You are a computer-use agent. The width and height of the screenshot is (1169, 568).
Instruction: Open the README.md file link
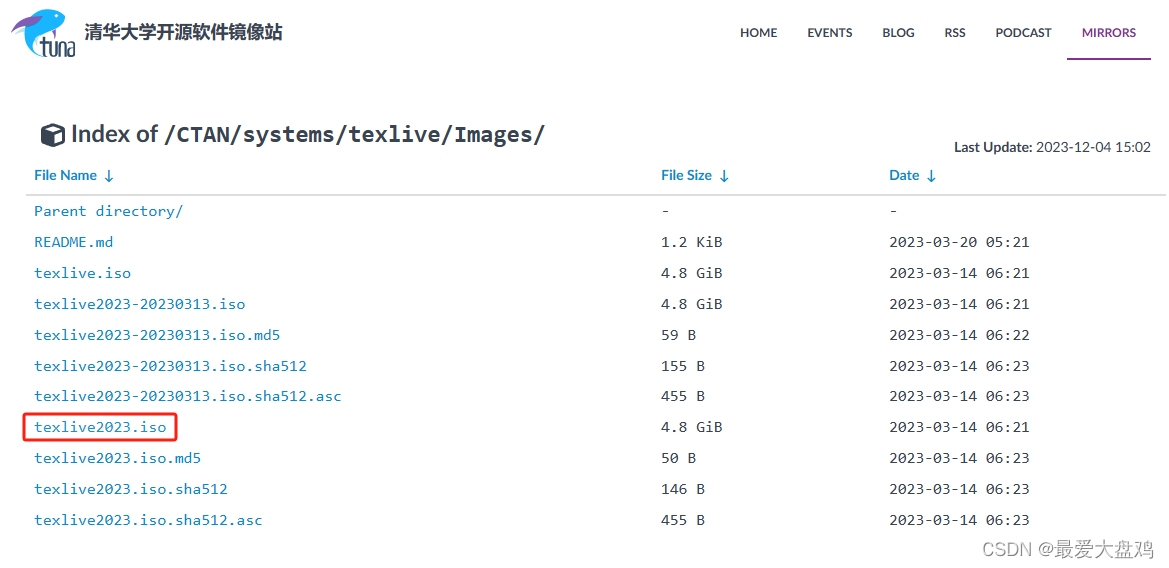coord(74,242)
